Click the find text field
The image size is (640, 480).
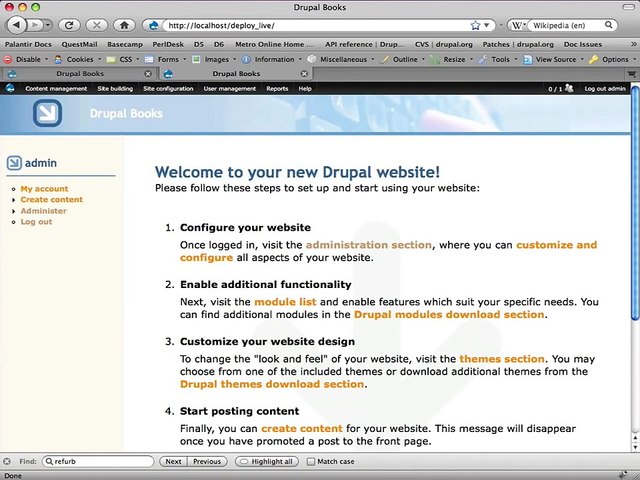98,461
